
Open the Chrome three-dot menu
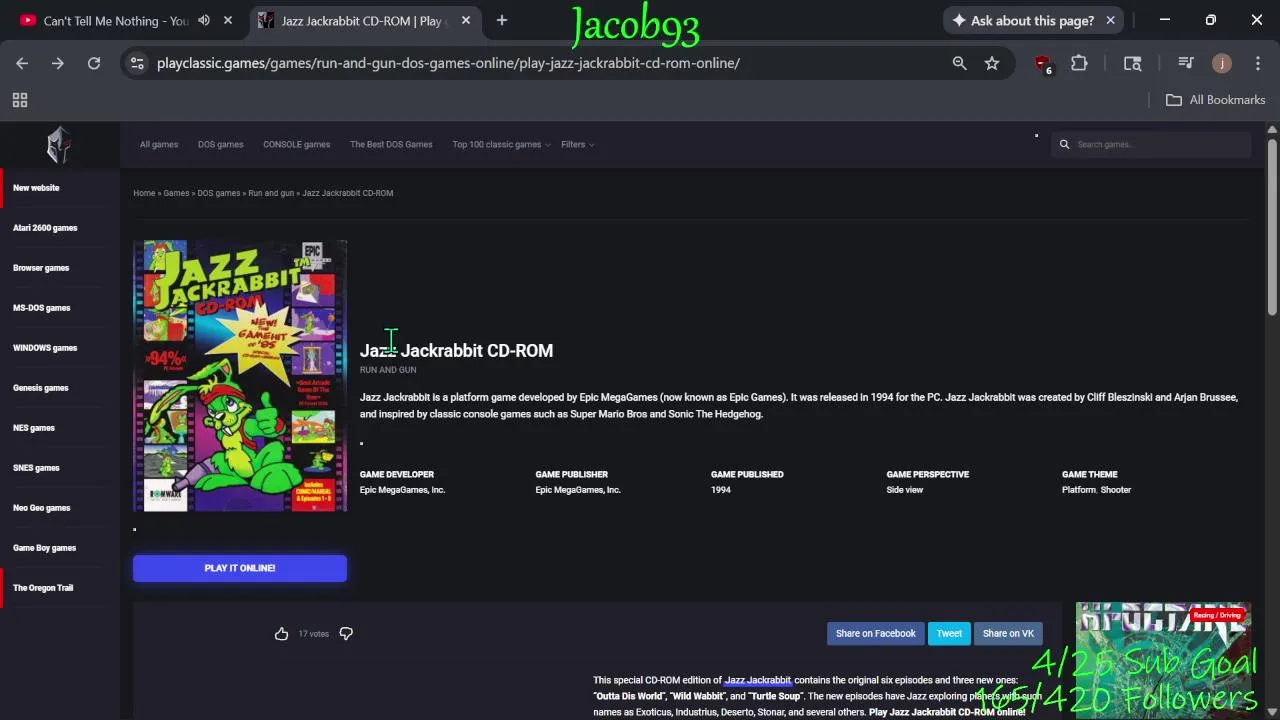1256,63
